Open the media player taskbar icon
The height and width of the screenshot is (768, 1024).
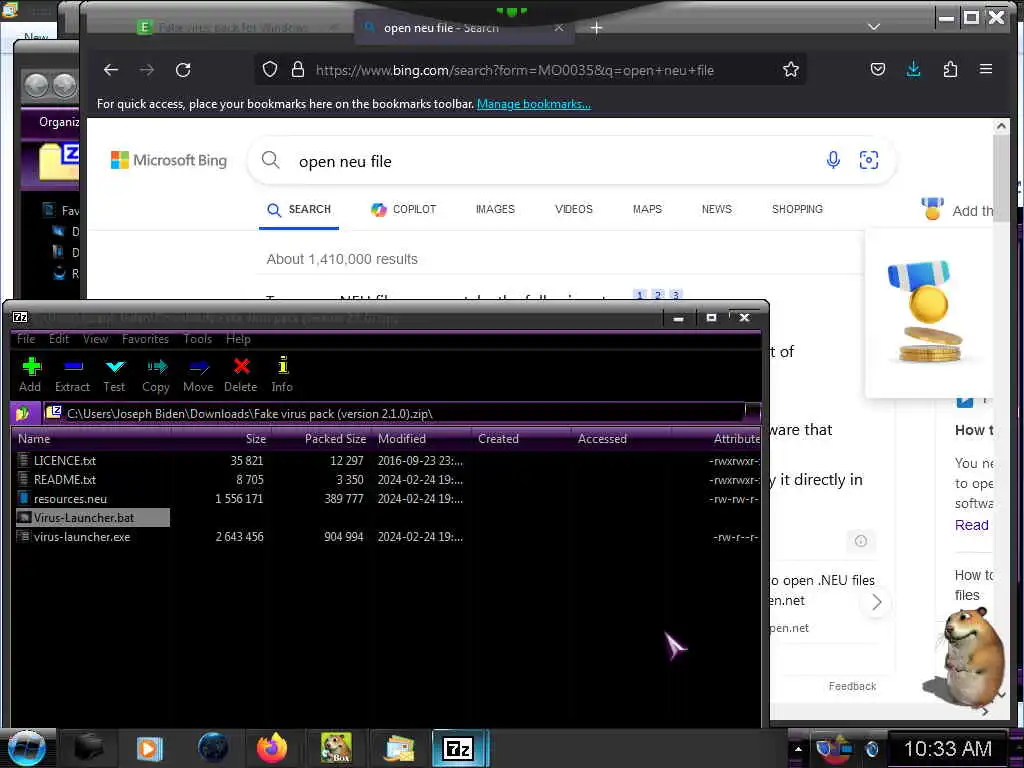click(x=149, y=748)
